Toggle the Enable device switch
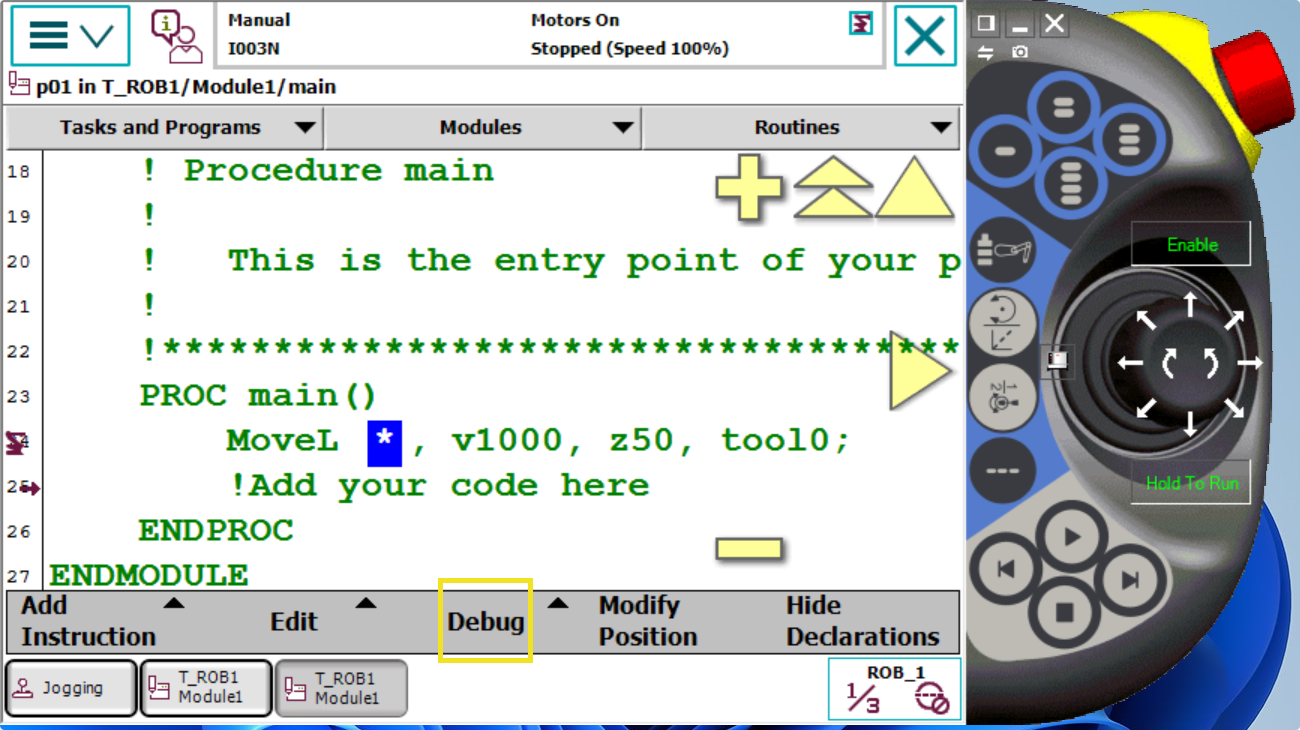 (1191, 245)
